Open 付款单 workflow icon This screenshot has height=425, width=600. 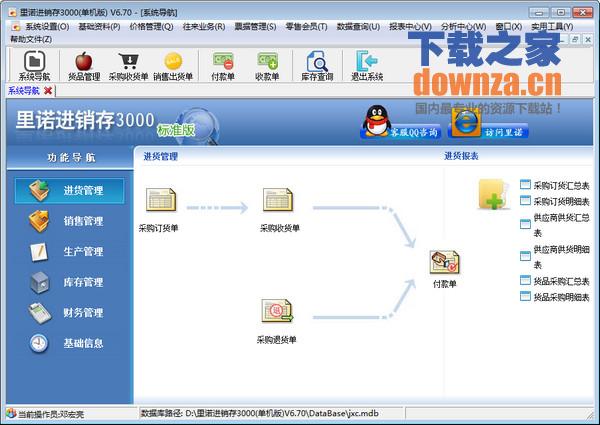[444, 262]
